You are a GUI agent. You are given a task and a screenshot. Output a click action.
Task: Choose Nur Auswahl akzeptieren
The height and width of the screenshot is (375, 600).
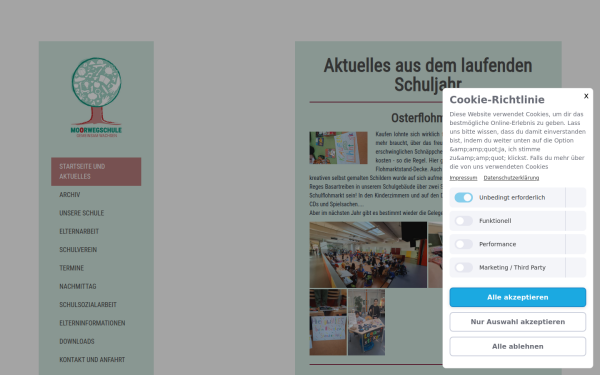[x=517, y=322]
